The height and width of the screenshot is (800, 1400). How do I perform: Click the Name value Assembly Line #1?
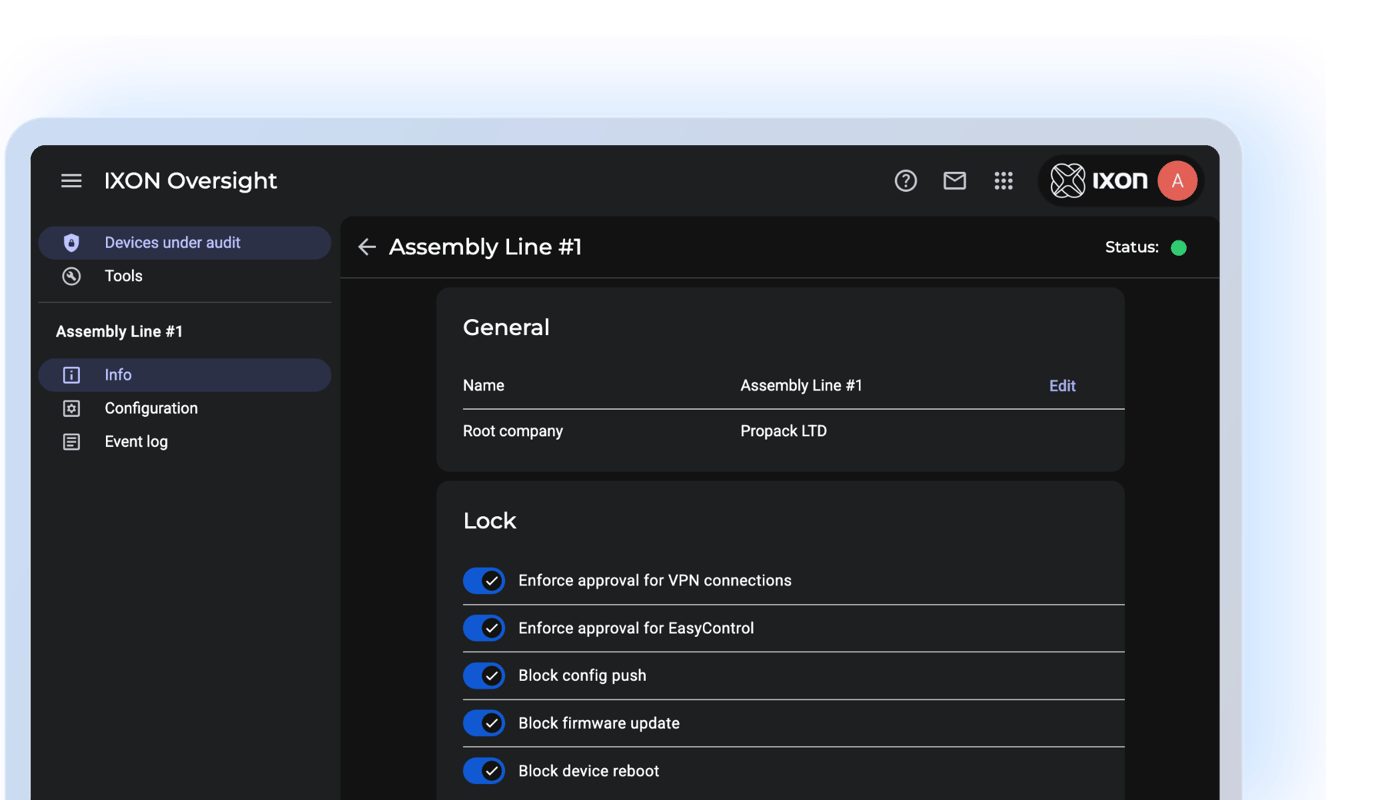click(801, 386)
